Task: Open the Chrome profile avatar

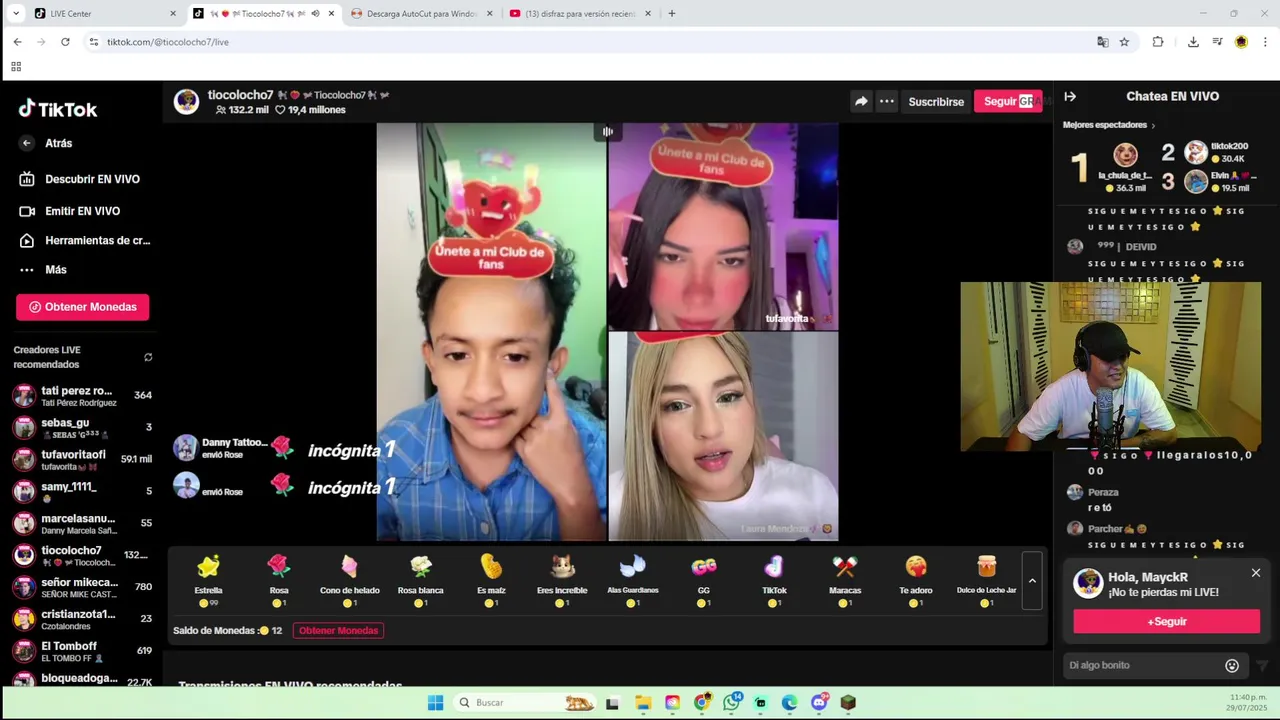Action: (1241, 42)
